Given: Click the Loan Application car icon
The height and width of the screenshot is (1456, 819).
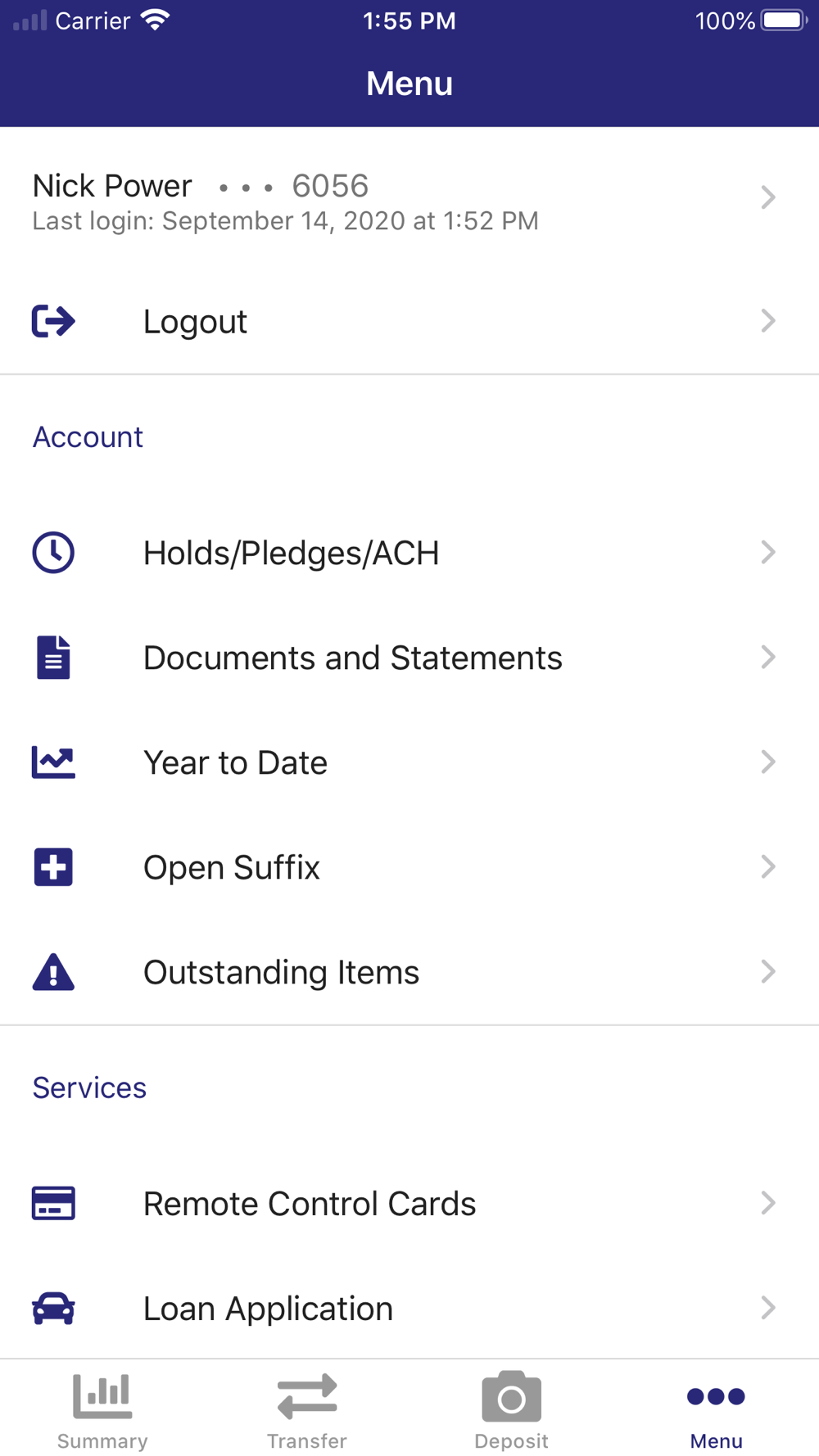Looking at the screenshot, I should pos(53,1309).
